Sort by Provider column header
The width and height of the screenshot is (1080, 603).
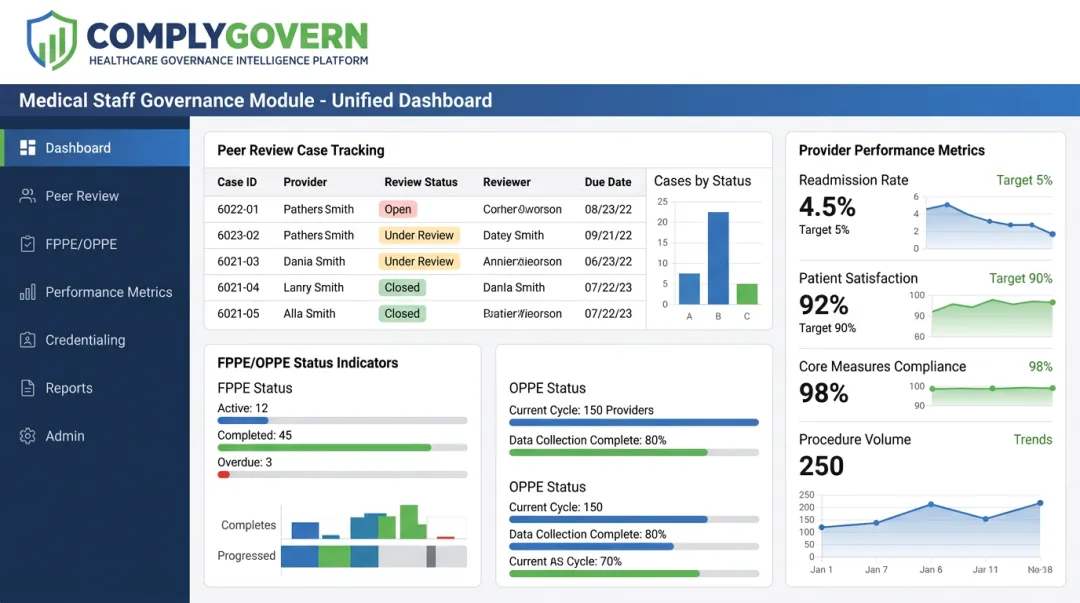coord(305,182)
